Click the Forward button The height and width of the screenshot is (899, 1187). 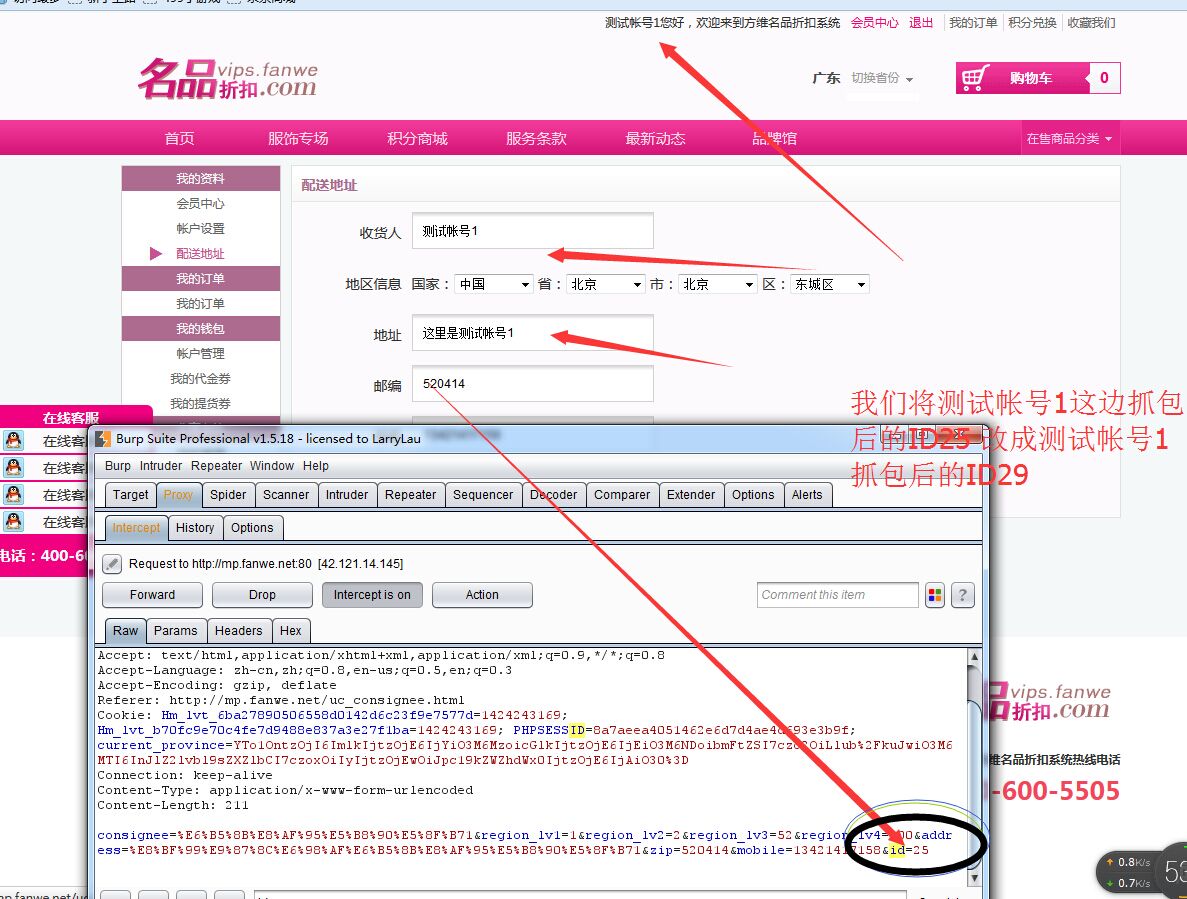(152, 595)
